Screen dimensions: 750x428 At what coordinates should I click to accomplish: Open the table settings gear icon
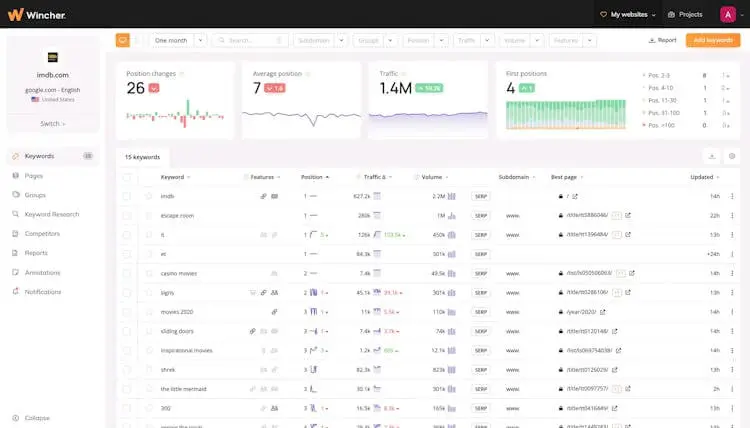tap(732, 156)
